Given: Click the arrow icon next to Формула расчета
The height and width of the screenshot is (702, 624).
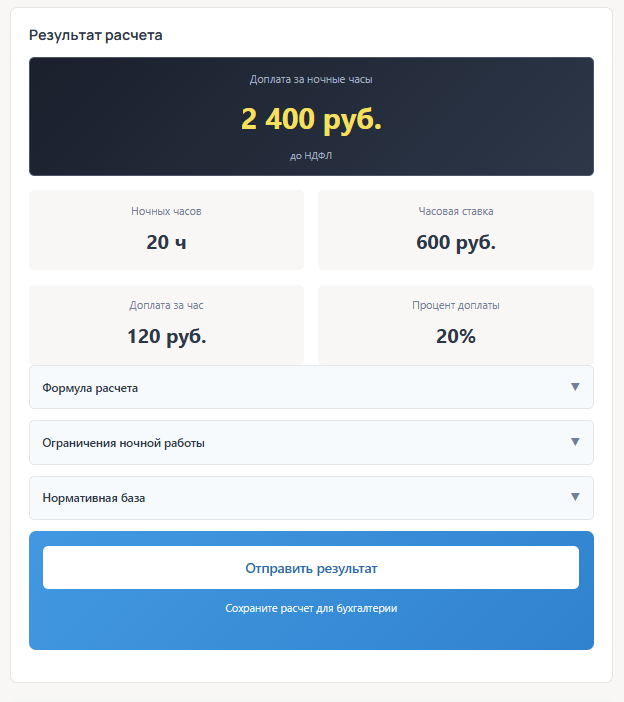Looking at the screenshot, I should click(575, 387).
